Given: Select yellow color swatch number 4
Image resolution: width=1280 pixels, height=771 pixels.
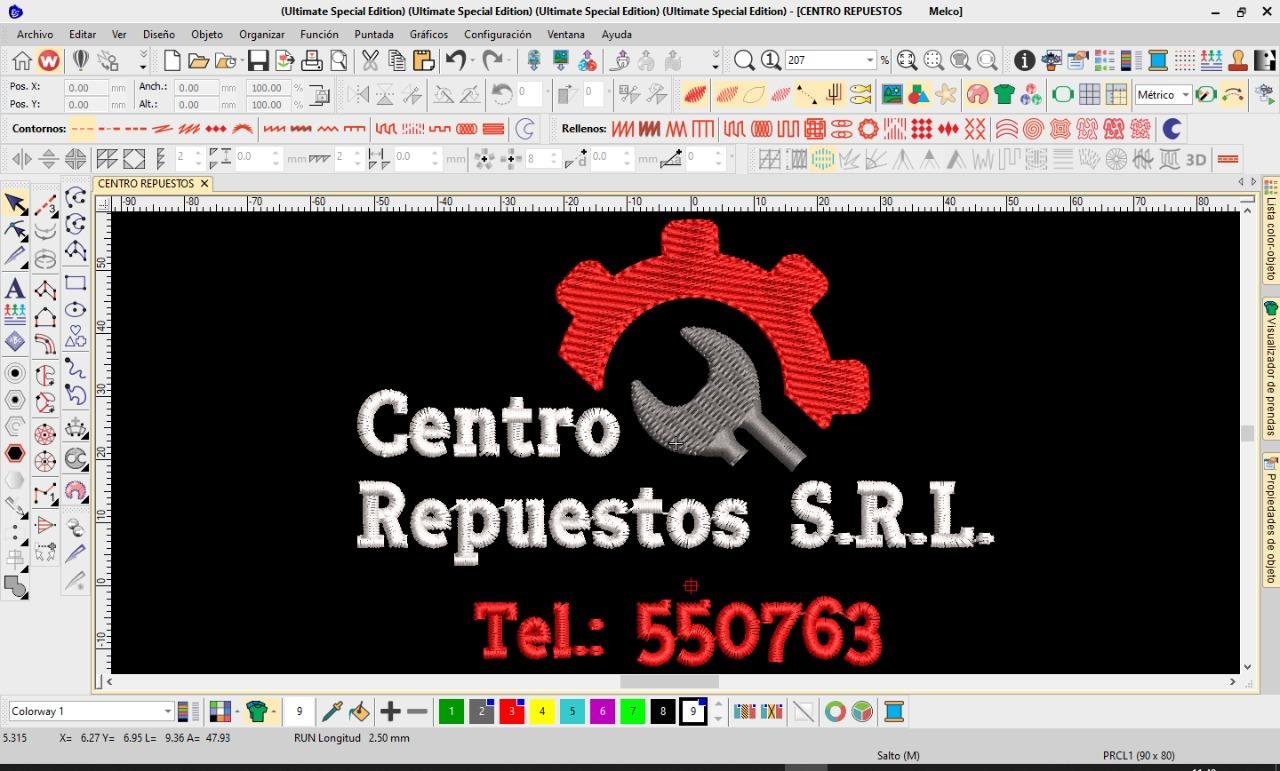Looking at the screenshot, I should coord(542,712).
